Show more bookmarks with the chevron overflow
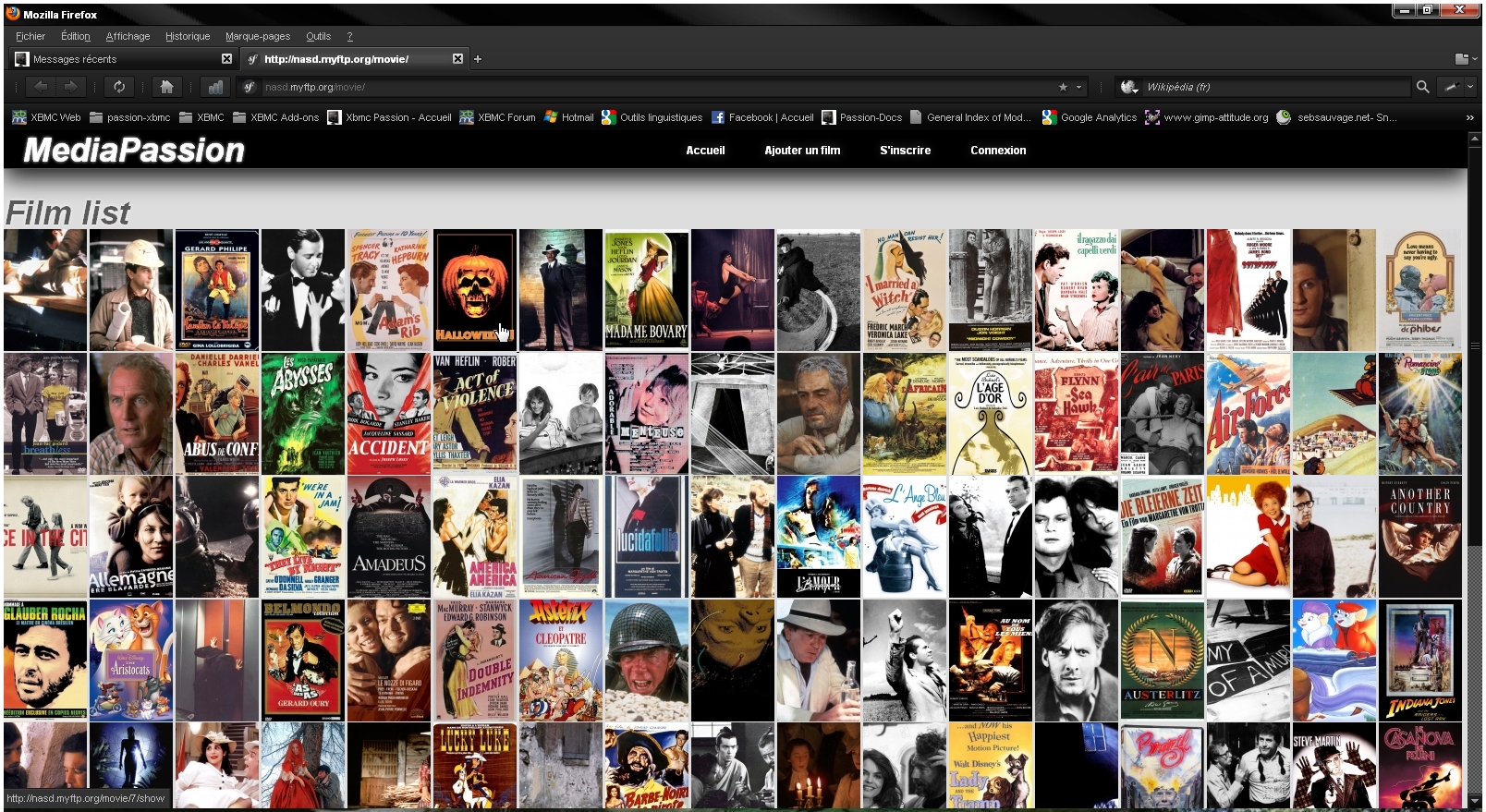The width and height of the screenshot is (1486, 812). point(1469,117)
